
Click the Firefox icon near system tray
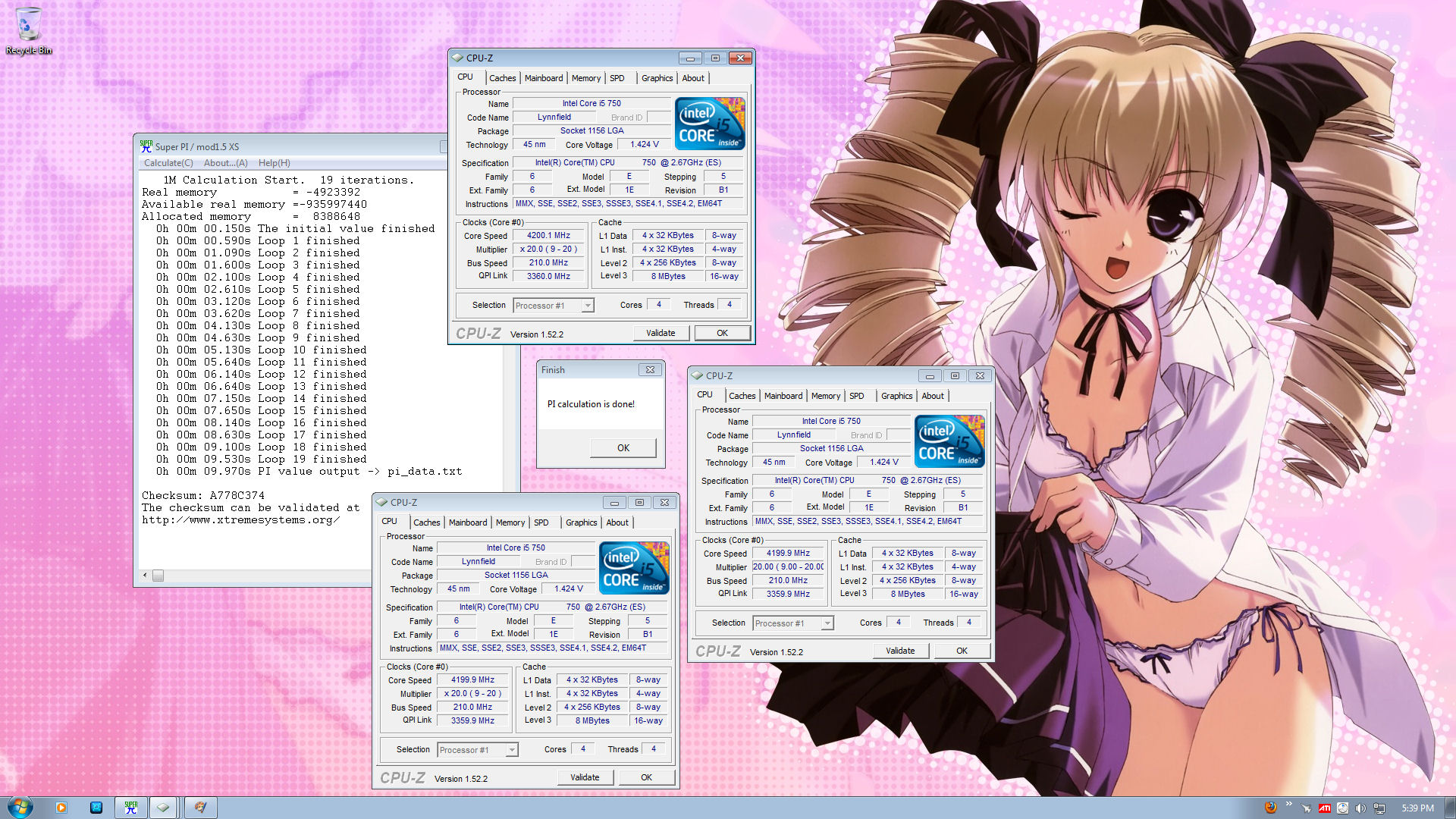click(x=1271, y=808)
